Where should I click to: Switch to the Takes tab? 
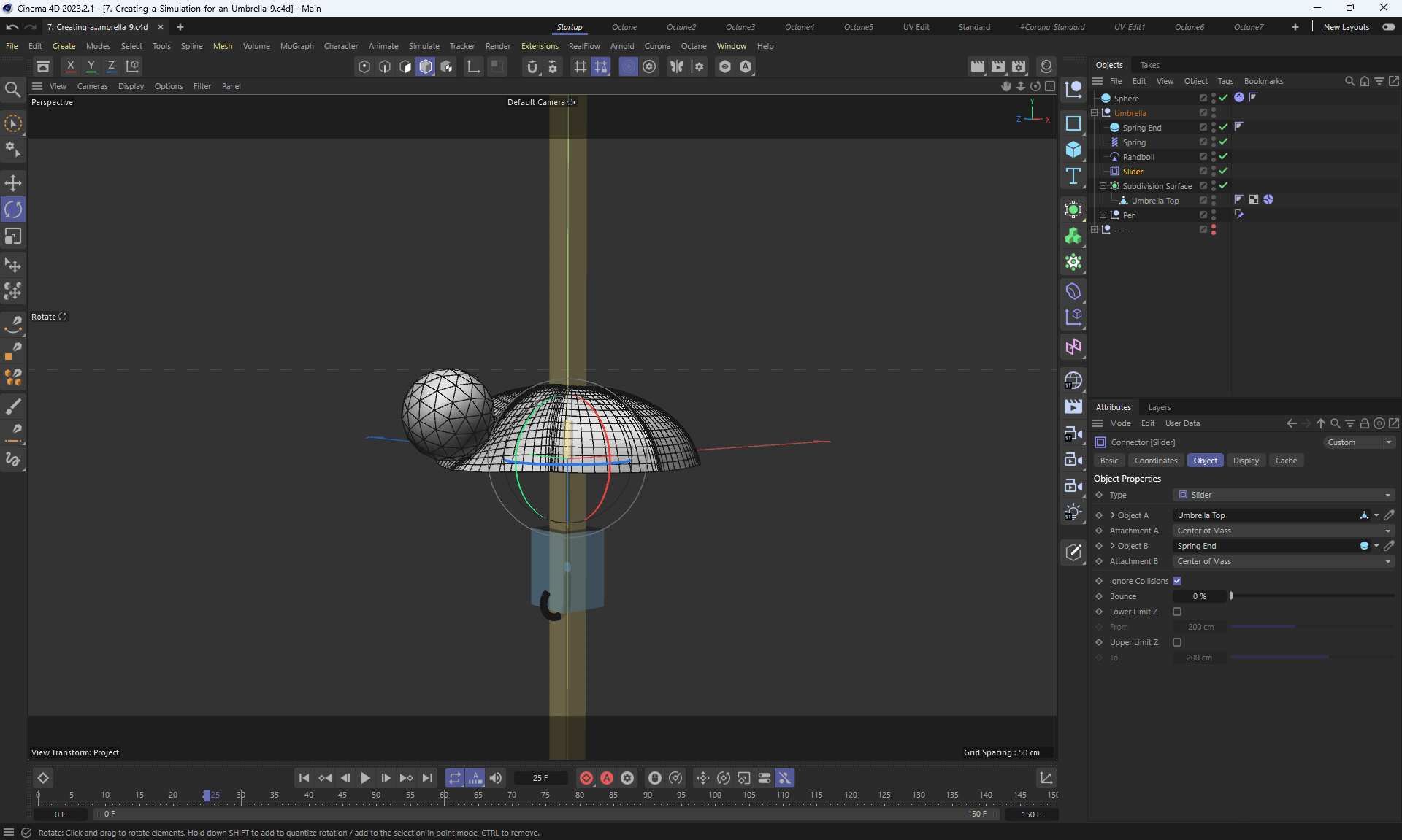[x=1149, y=65]
